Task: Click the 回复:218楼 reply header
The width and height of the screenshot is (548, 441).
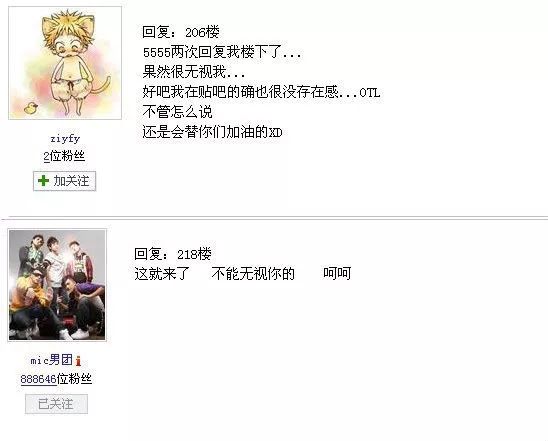Action: (x=173, y=254)
